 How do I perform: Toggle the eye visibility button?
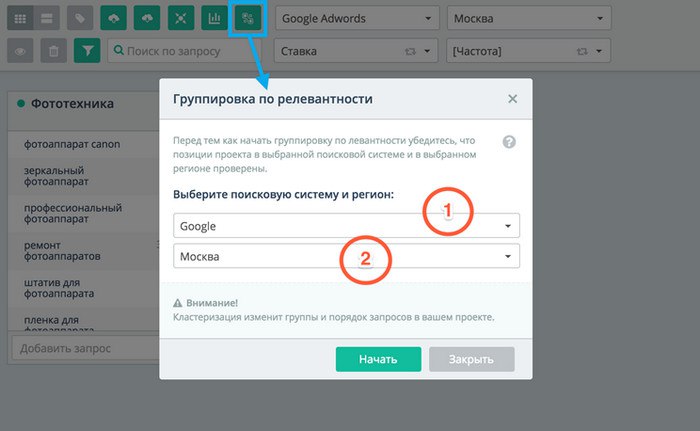coord(20,51)
